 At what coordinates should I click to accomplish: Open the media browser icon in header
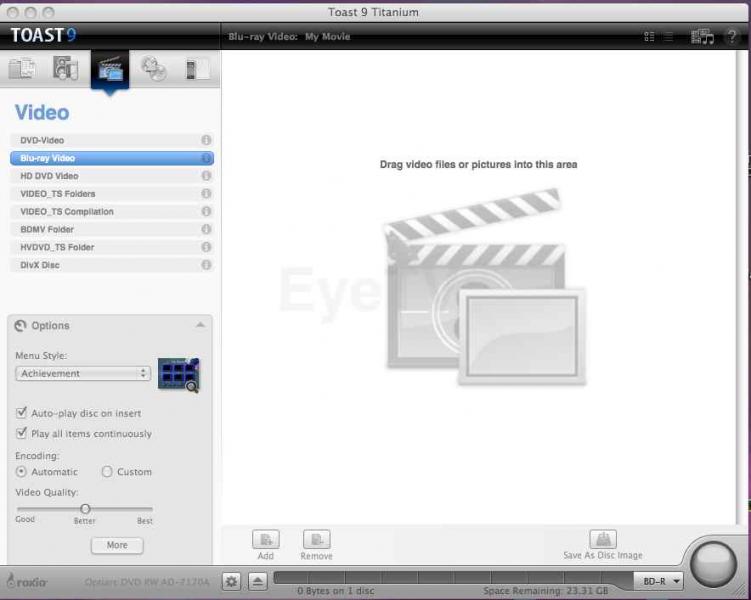click(x=702, y=36)
